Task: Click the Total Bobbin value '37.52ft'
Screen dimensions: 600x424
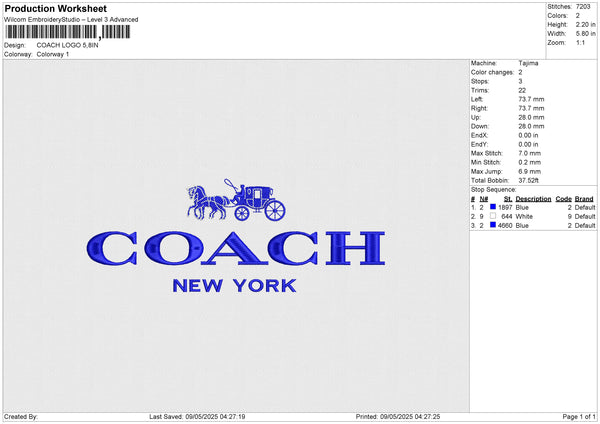Action: (528, 180)
